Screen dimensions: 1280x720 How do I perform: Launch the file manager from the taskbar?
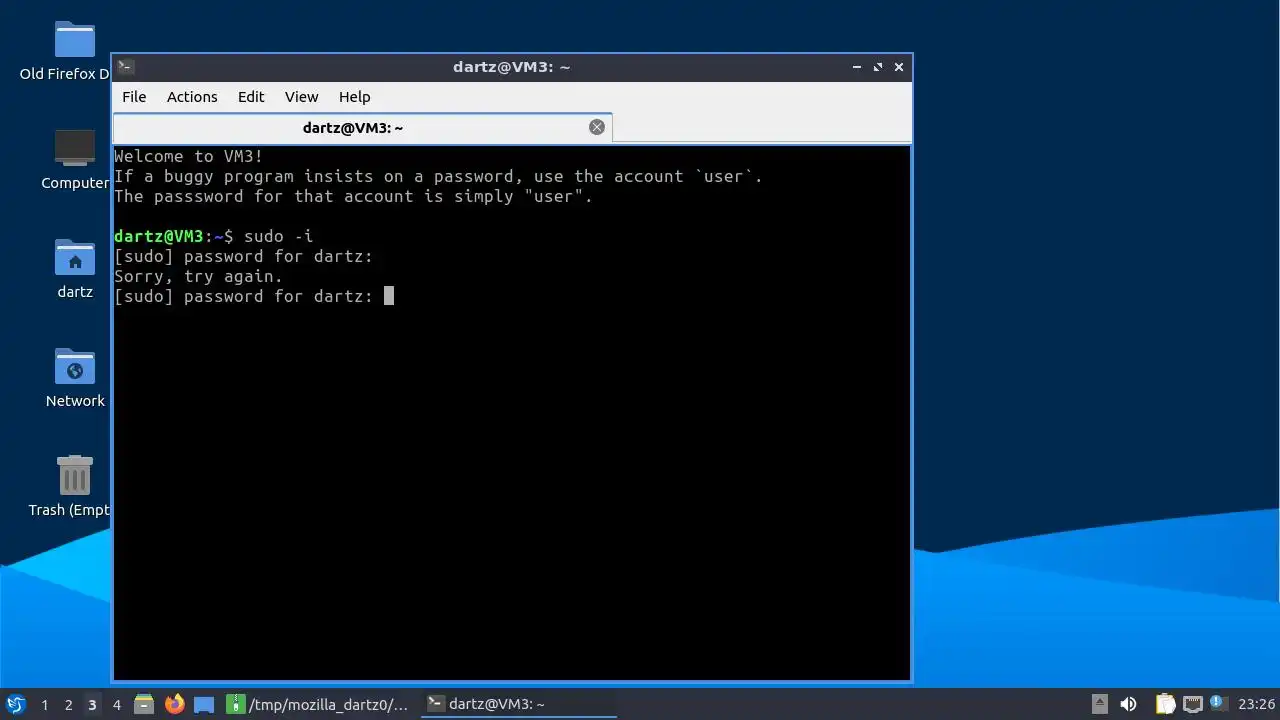pyautogui.click(x=144, y=704)
